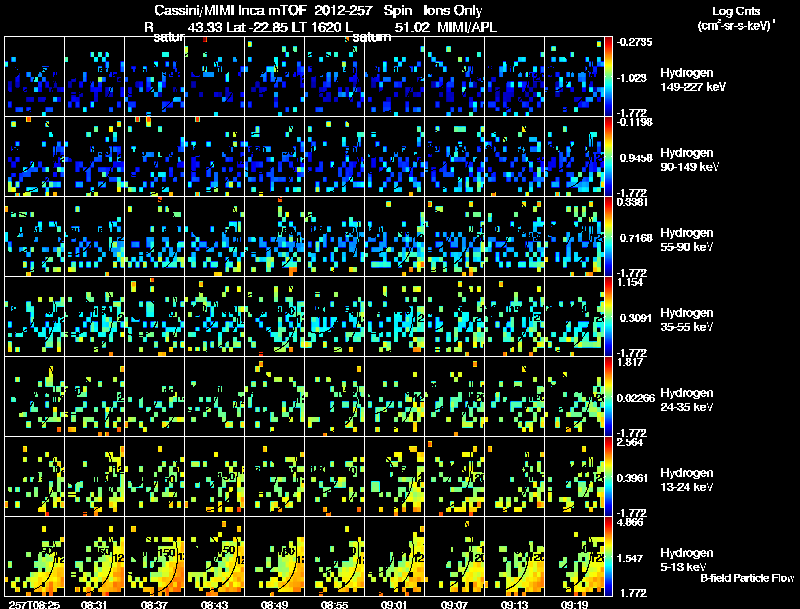Image resolution: width=800 pixels, height=609 pixels.
Task: Open the 149-227 keV panel at 257T08:25
Action: pos(34,77)
